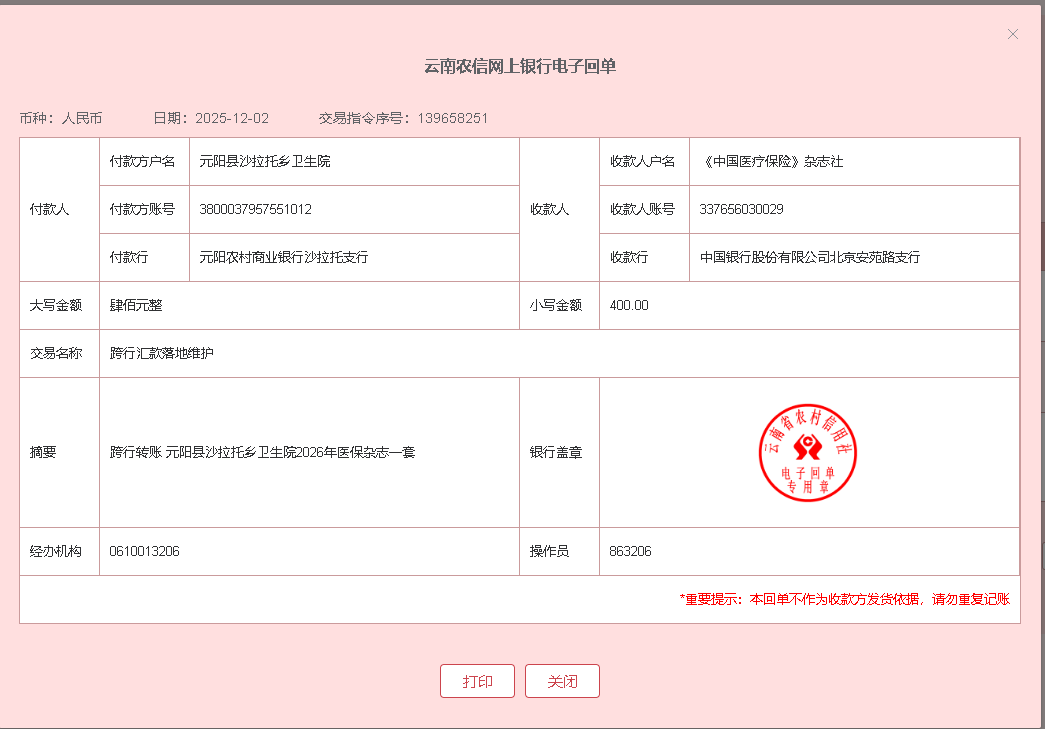
Task: Select the amount in words 肆佰元整
Action: [x=136, y=305]
